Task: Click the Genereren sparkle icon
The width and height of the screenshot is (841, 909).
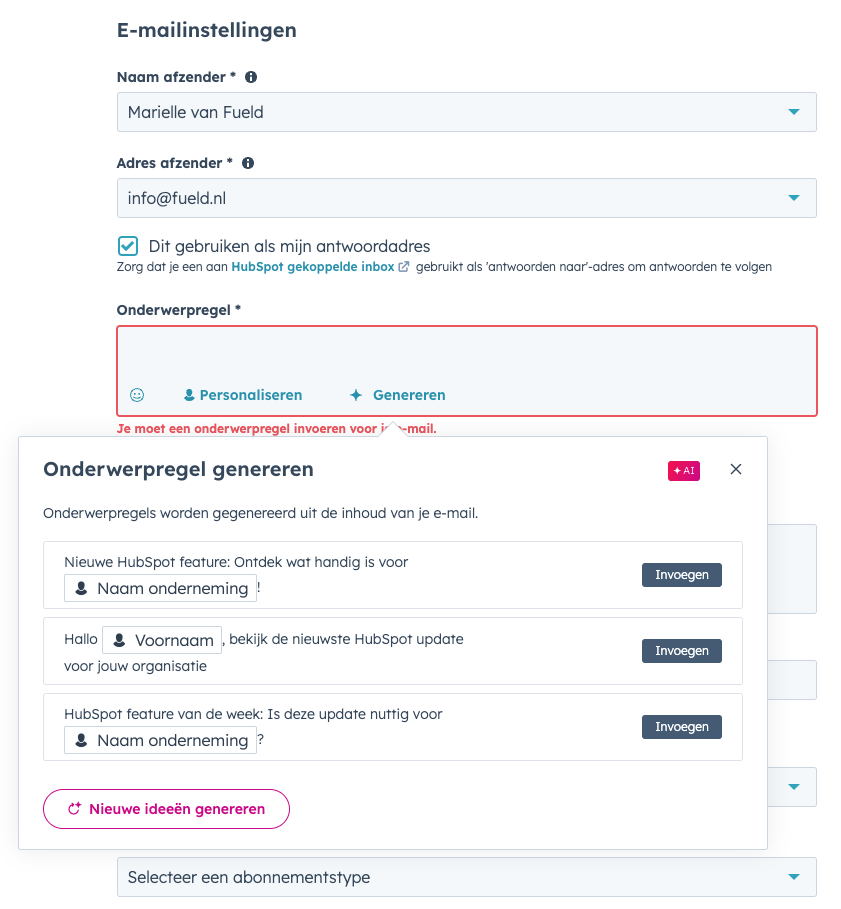Action: [356, 394]
